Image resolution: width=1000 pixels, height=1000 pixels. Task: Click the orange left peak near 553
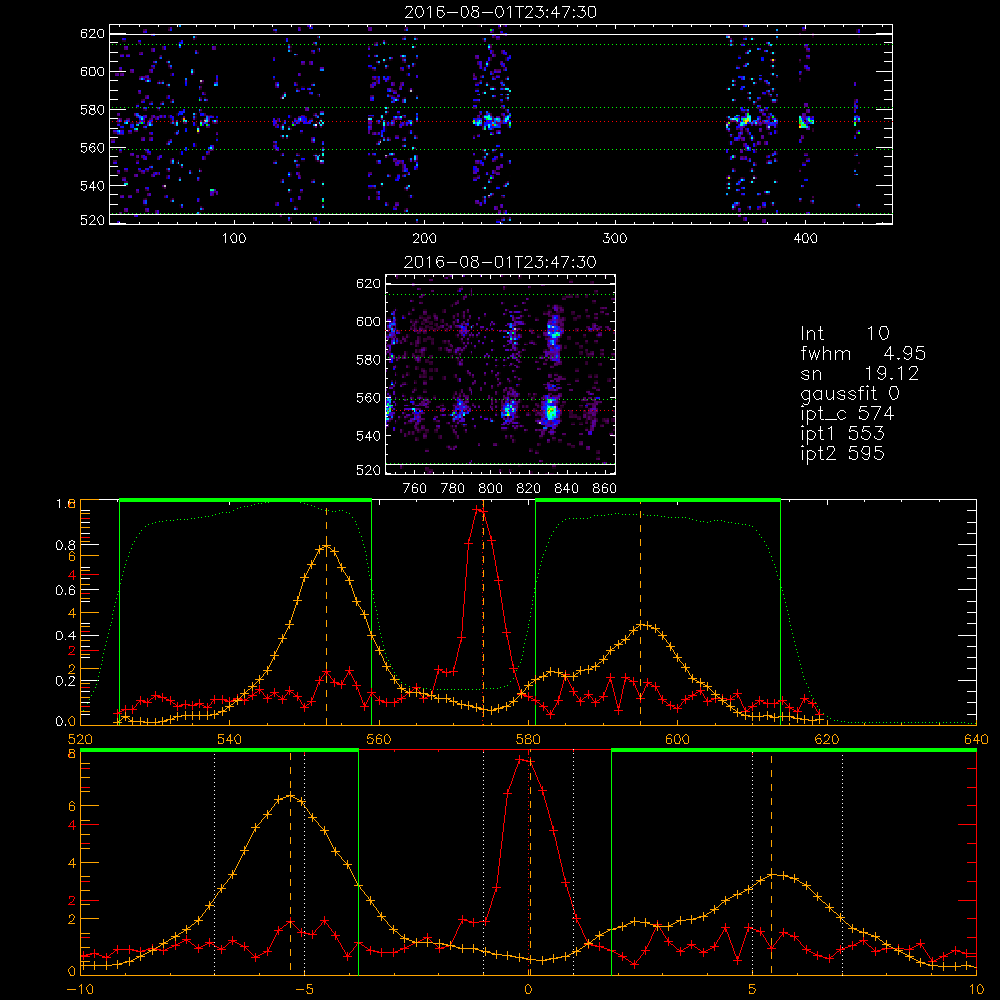(x=327, y=546)
